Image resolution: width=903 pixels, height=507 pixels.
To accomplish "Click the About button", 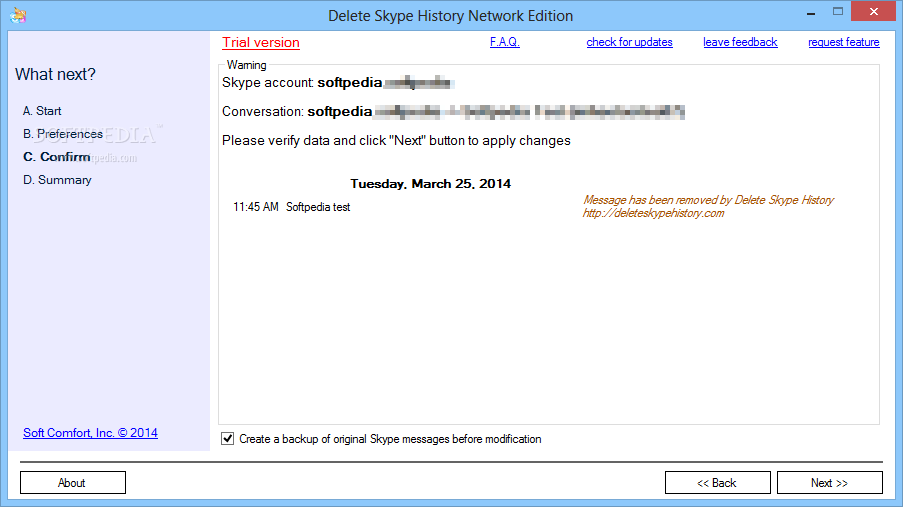I will pyautogui.click(x=73, y=483).
